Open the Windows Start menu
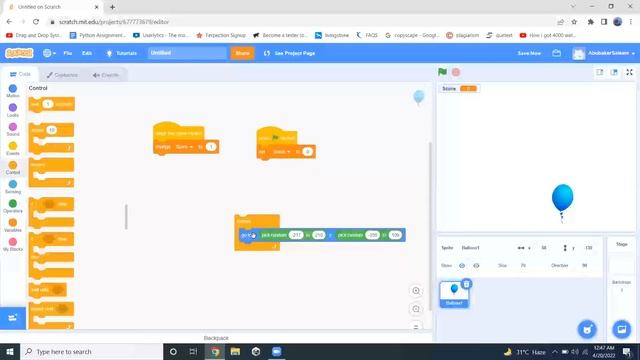This screenshot has height=360, width=640. (x=10, y=351)
